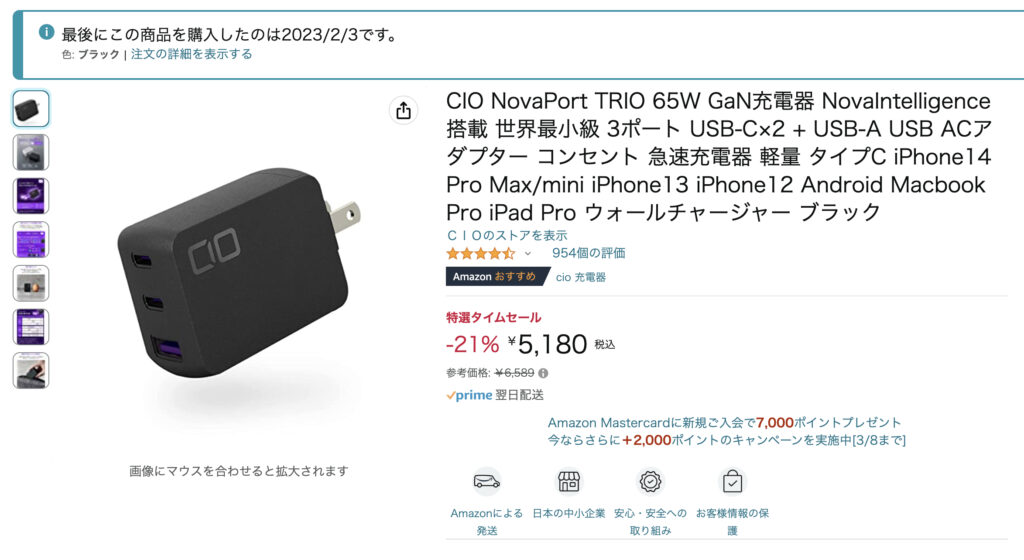Select the second product thumbnail
The image size is (1024, 560).
(x=31, y=152)
